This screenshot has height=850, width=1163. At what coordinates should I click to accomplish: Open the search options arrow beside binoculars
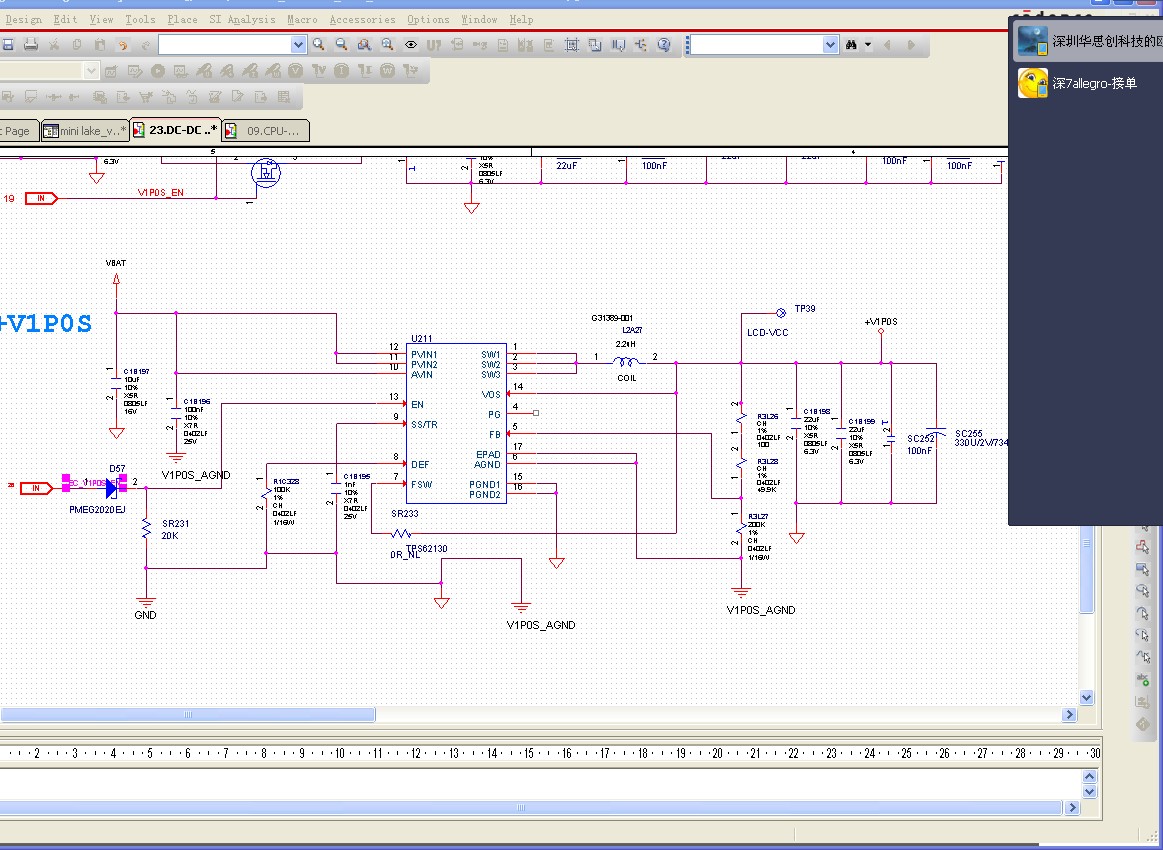point(868,45)
